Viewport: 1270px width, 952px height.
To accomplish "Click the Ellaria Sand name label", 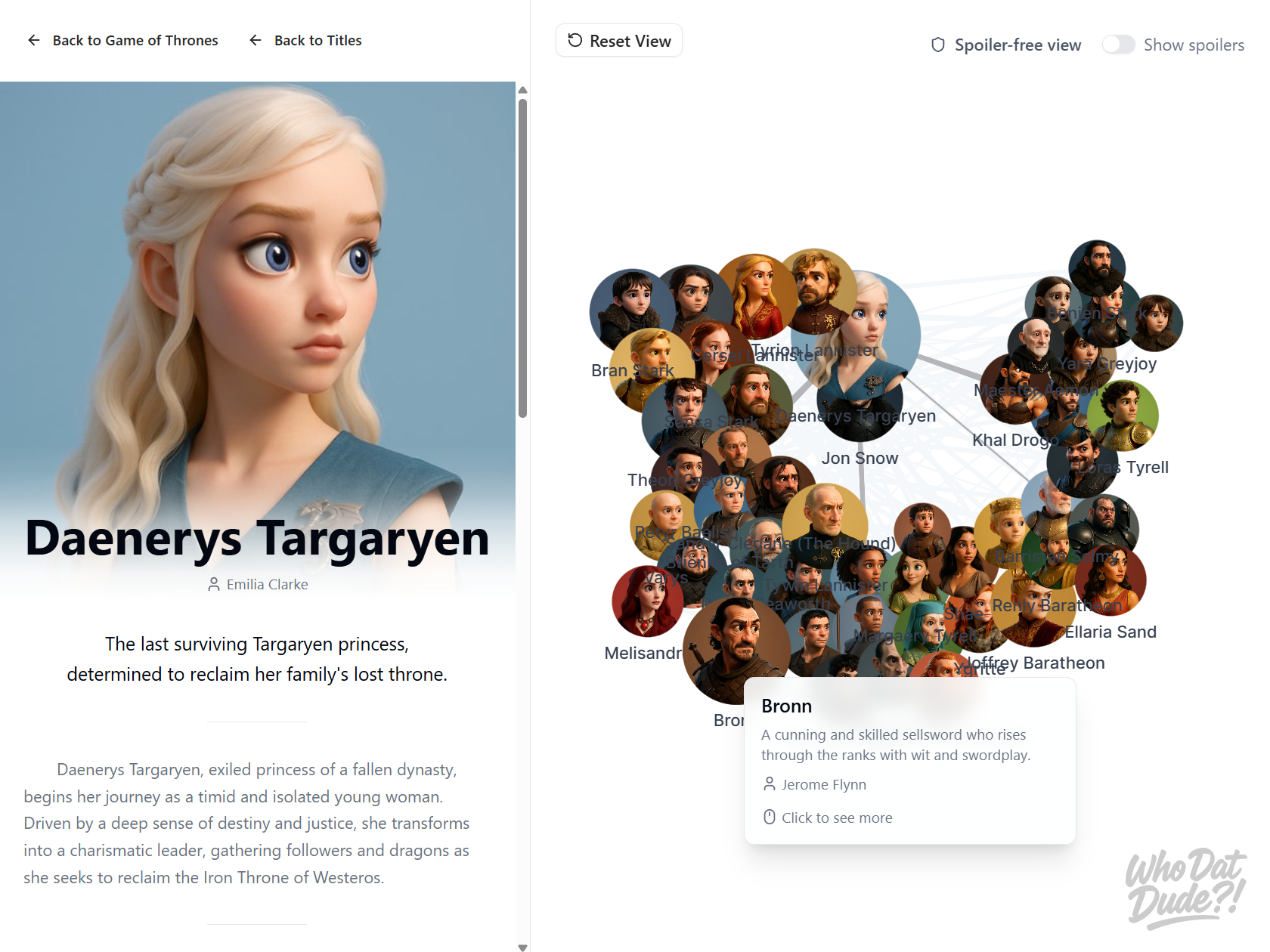I will click(x=1110, y=632).
